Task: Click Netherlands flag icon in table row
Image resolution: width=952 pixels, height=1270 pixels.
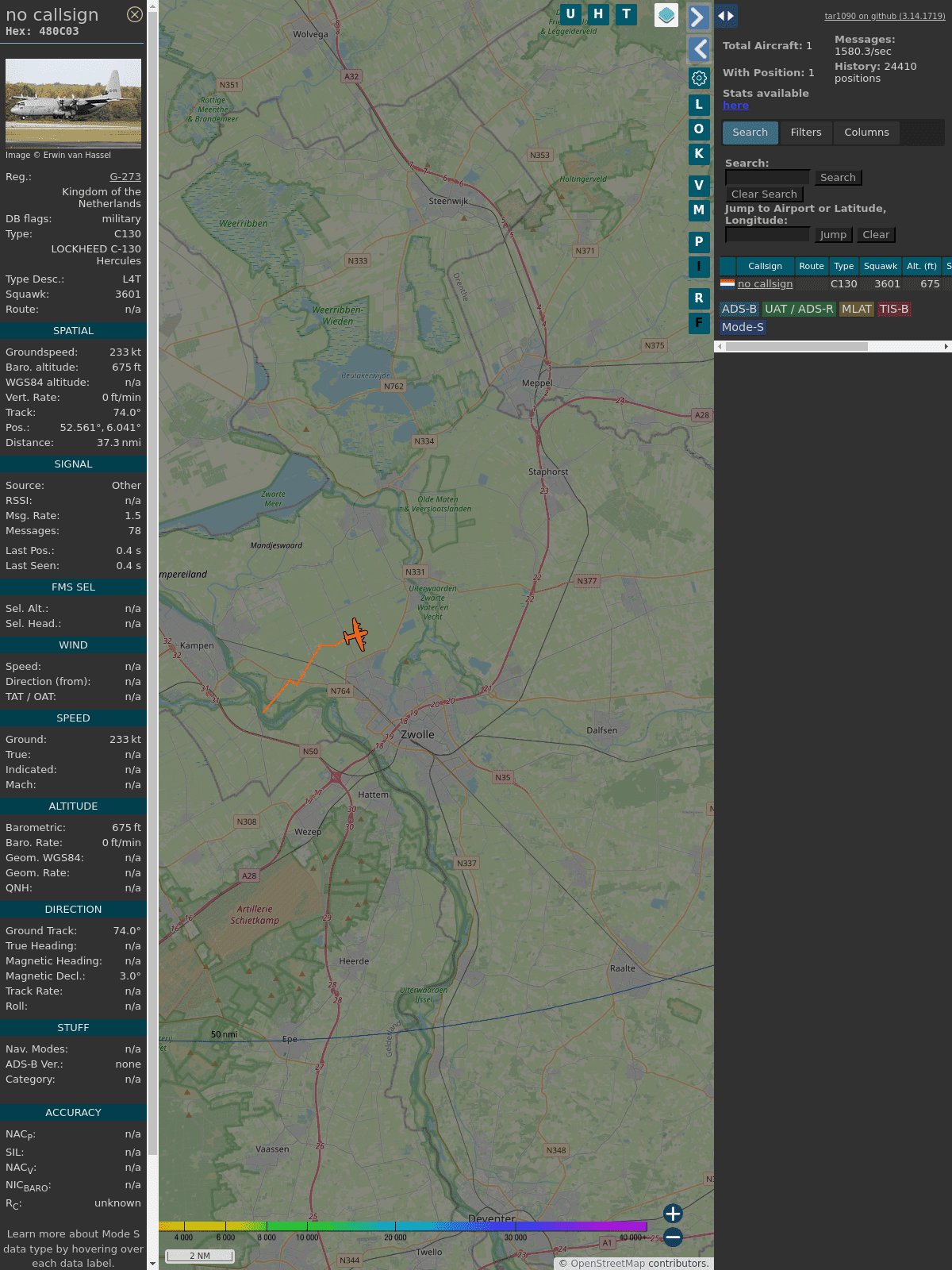Action: pyautogui.click(x=727, y=283)
